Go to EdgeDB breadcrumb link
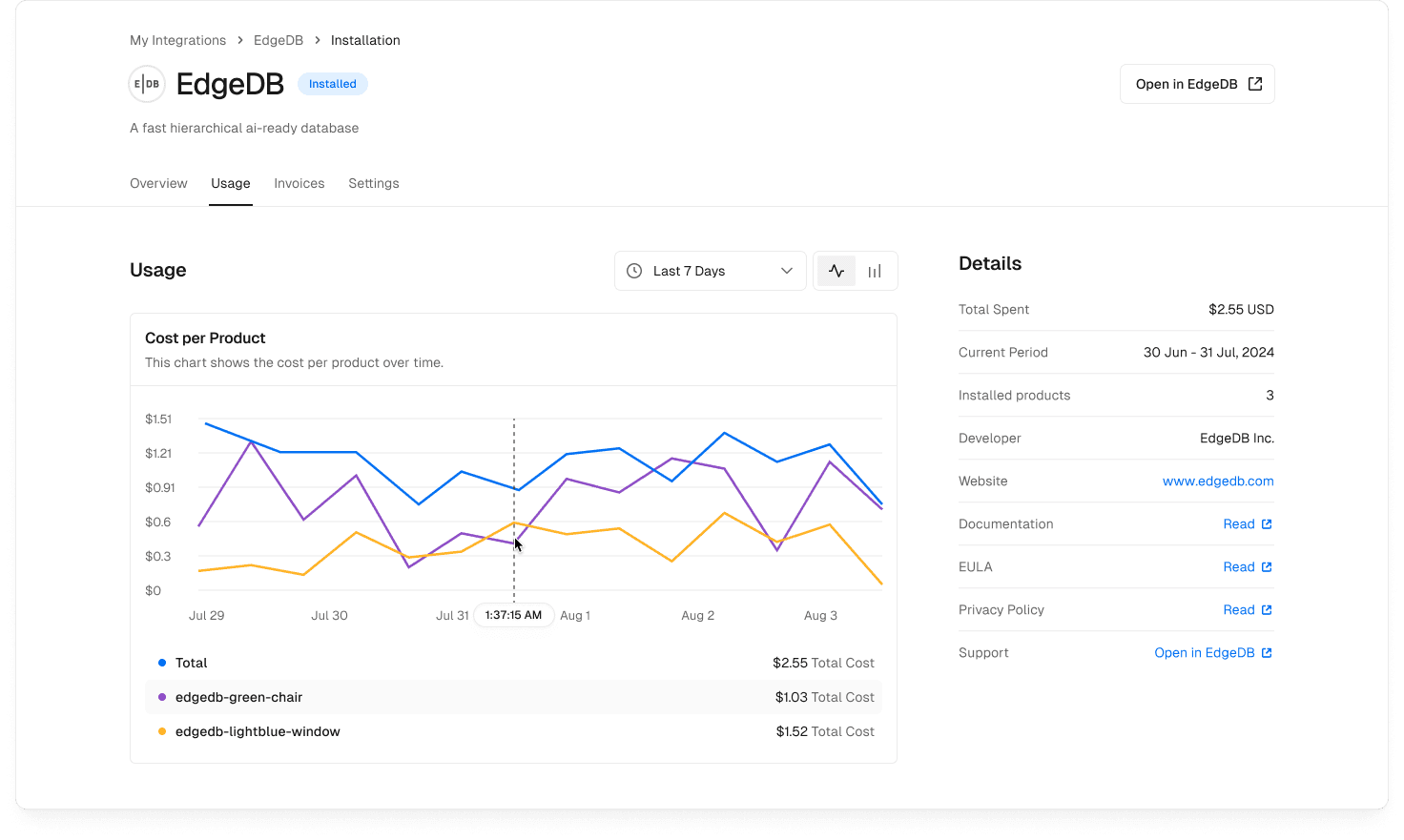 [279, 40]
